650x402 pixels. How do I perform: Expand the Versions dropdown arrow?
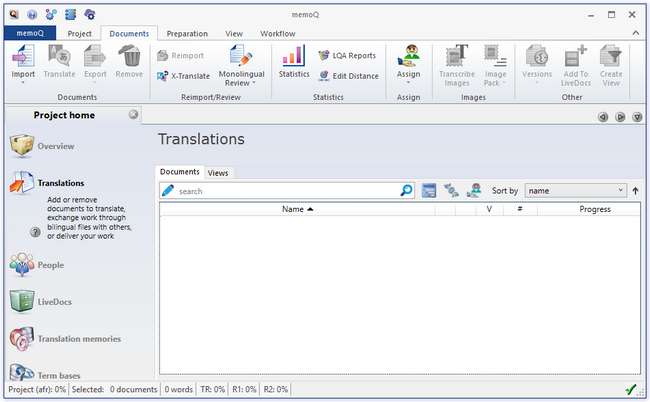[x=537, y=82]
